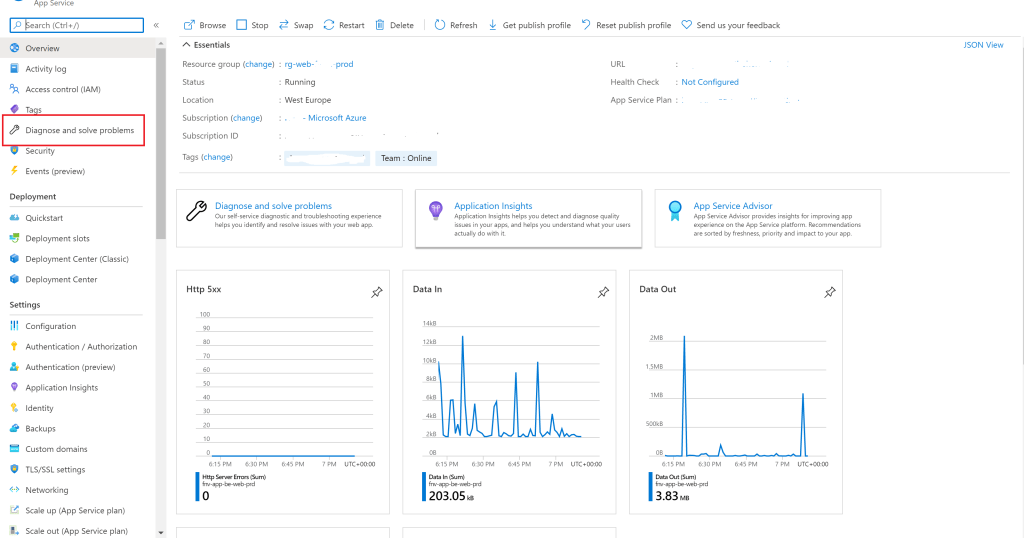
Task: Click sidebar scrollbar down arrow
Action: [x=161, y=533]
